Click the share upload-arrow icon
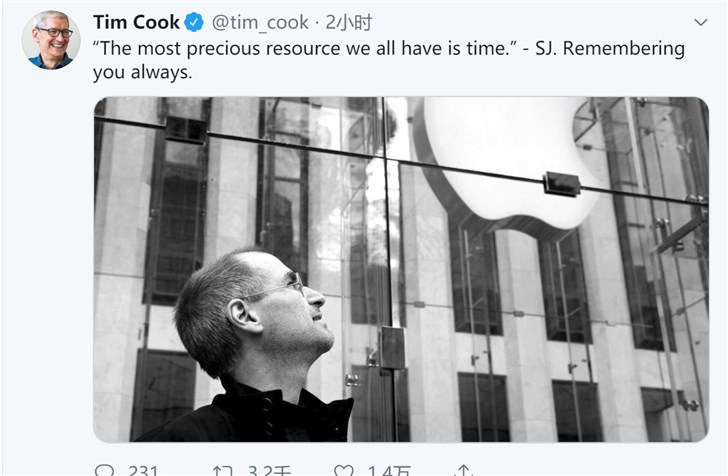 coord(463,470)
